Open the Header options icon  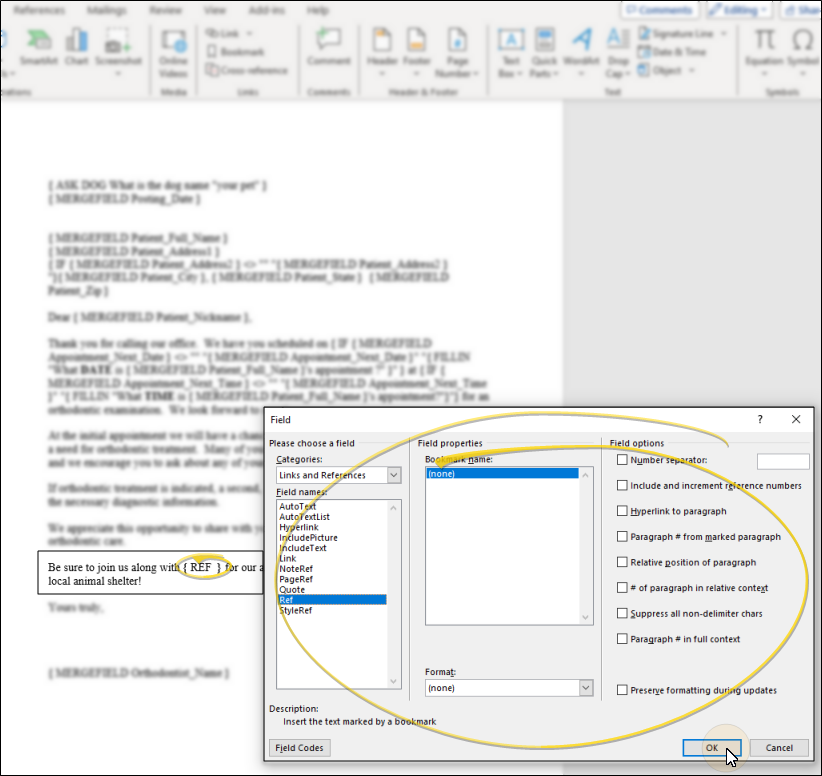(382, 42)
